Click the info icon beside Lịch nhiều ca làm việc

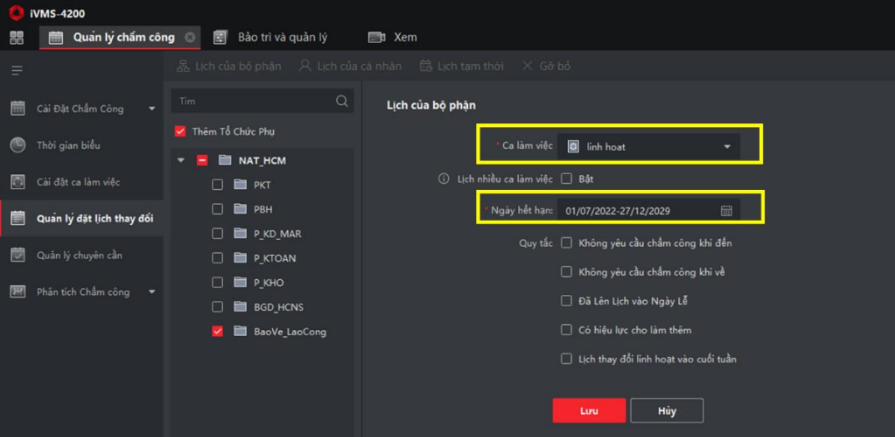coord(444,179)
